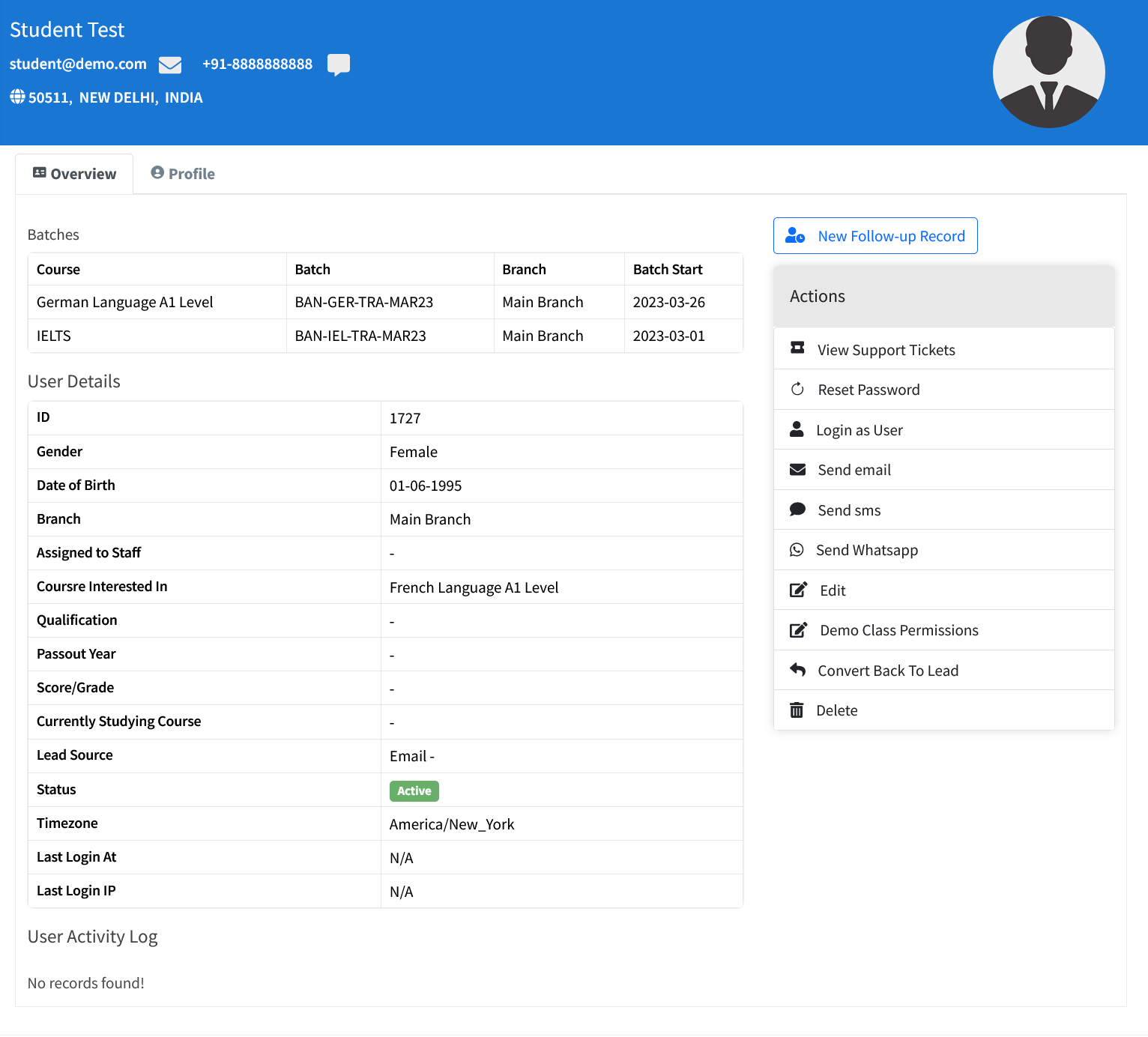The image size is (1148, 1037).
Task: Create a New Follow-up Record
Action: pos(875,236)
